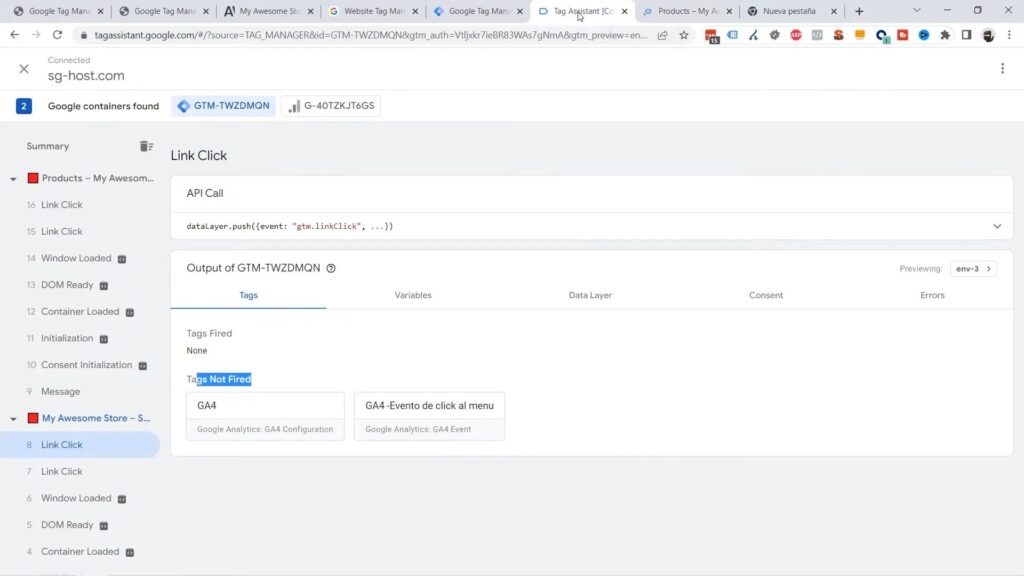Select event 8 Link Click
This screenshot has height=576, width=1024.
tap(80, 445)
